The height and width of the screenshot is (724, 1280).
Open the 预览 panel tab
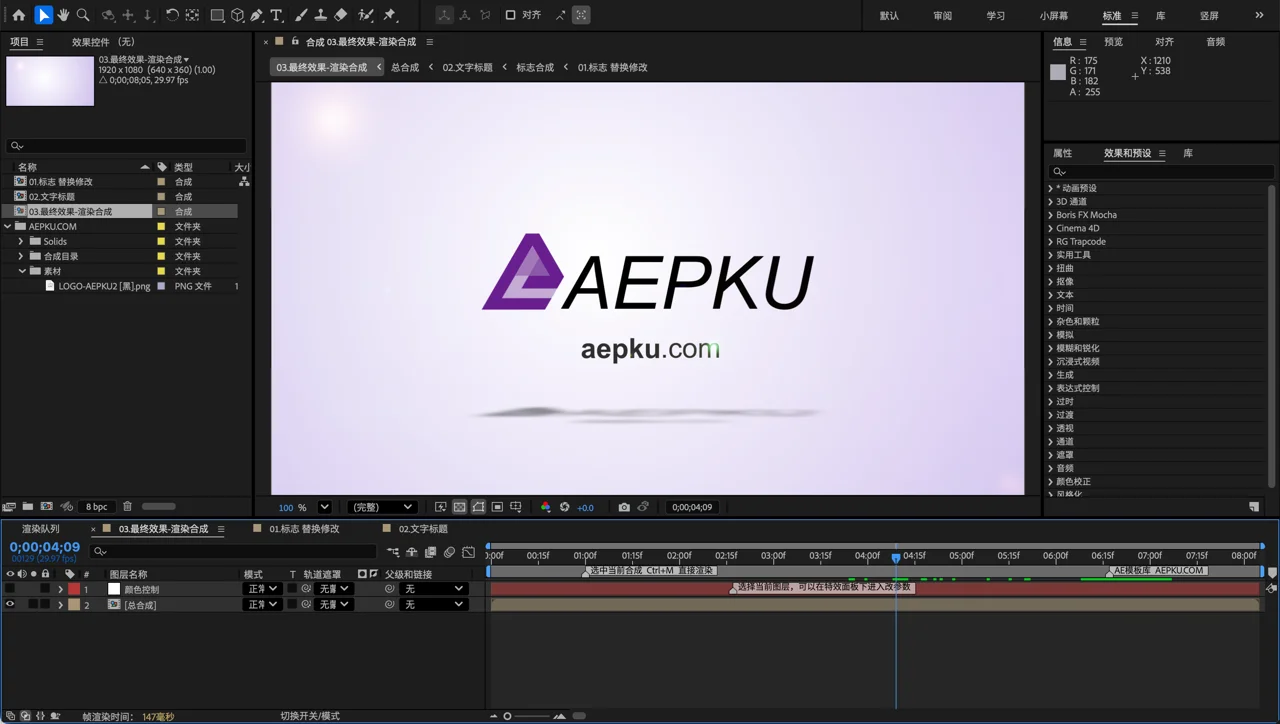pyautogui.click(x=1113, y=42)
